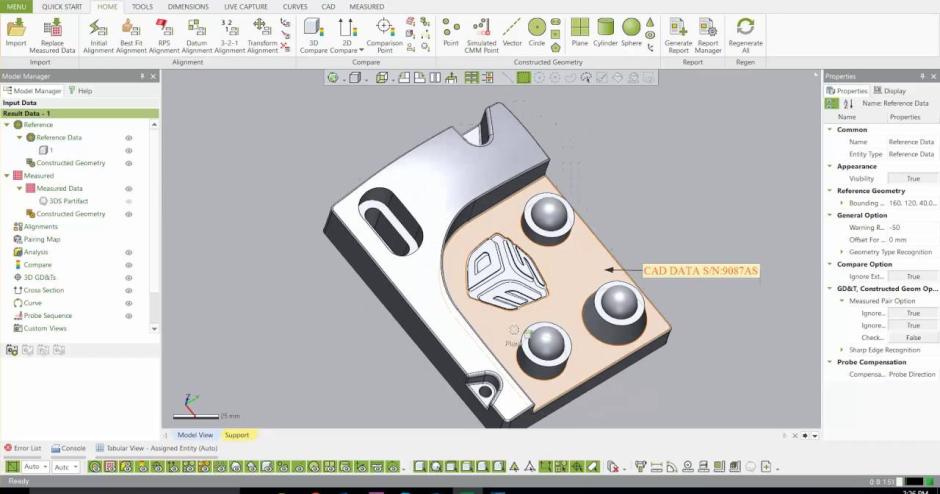This screenshot has width=940, height=494.
Task: Create a constructed Sphere
Action: (631, 33)
